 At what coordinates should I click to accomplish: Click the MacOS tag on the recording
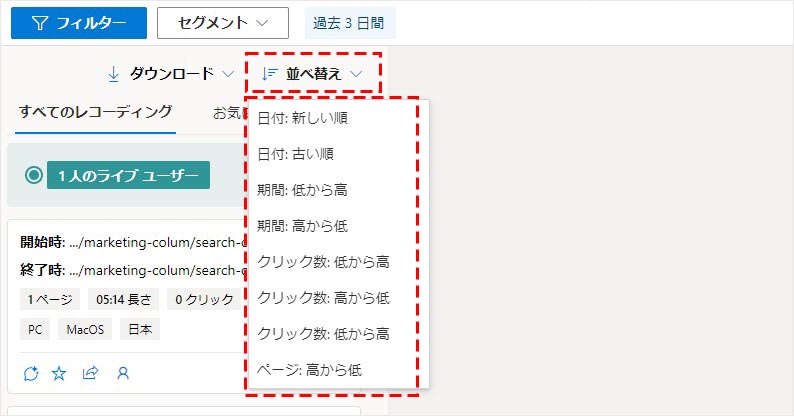[x=85, y=329]
